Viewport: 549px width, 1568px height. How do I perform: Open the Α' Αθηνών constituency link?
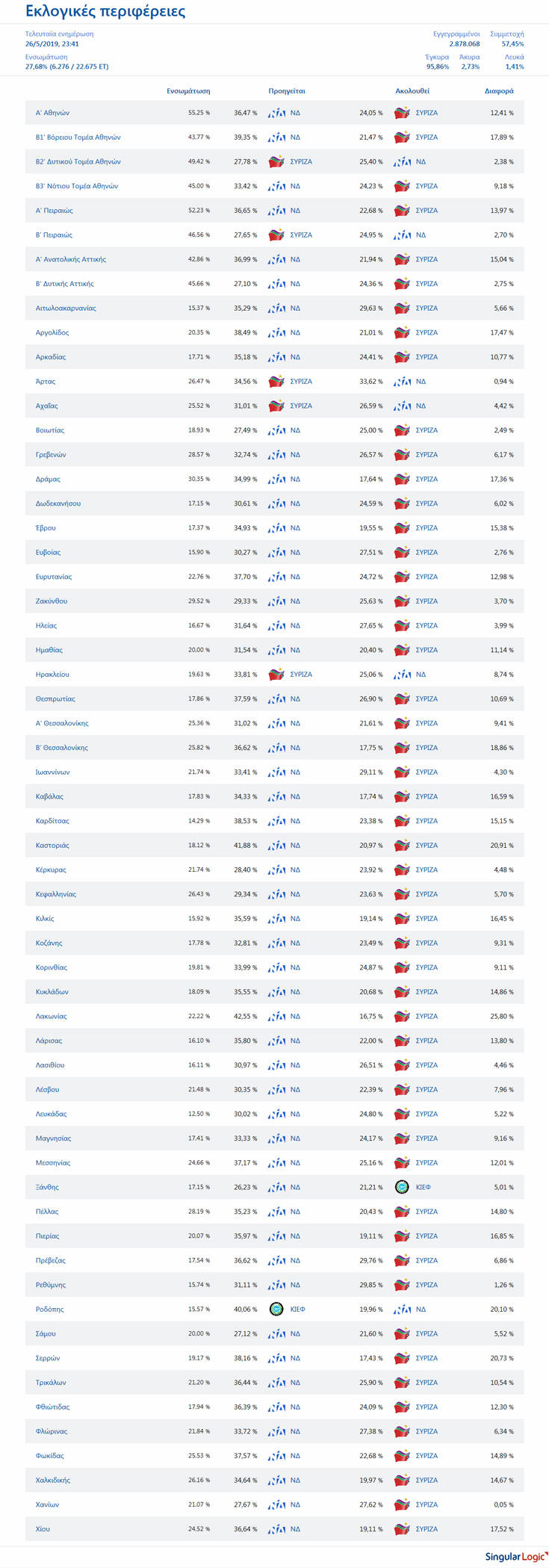tap(52, 113)
